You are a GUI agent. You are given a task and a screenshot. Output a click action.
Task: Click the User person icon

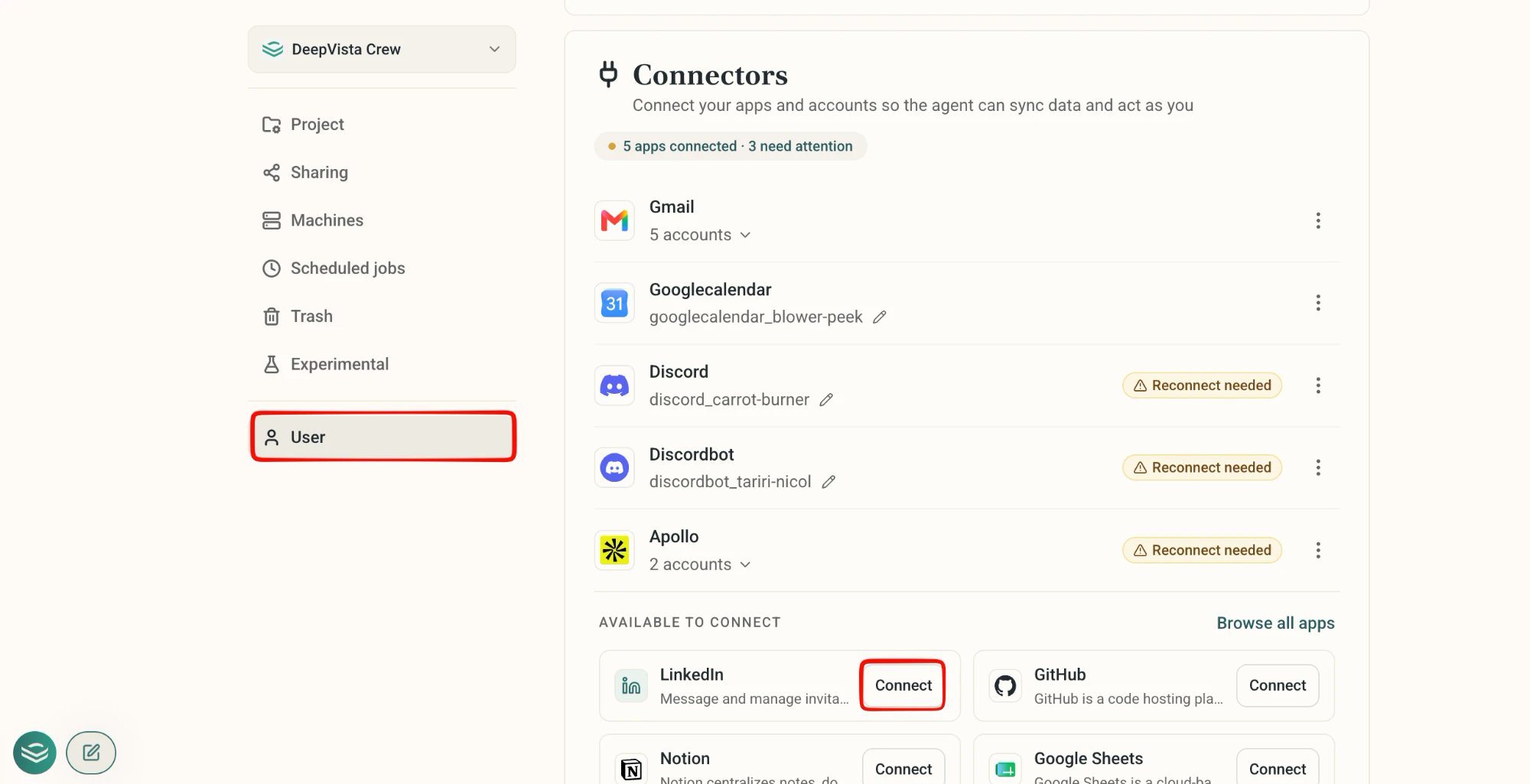pyautogui.click(x=272, y=438)
